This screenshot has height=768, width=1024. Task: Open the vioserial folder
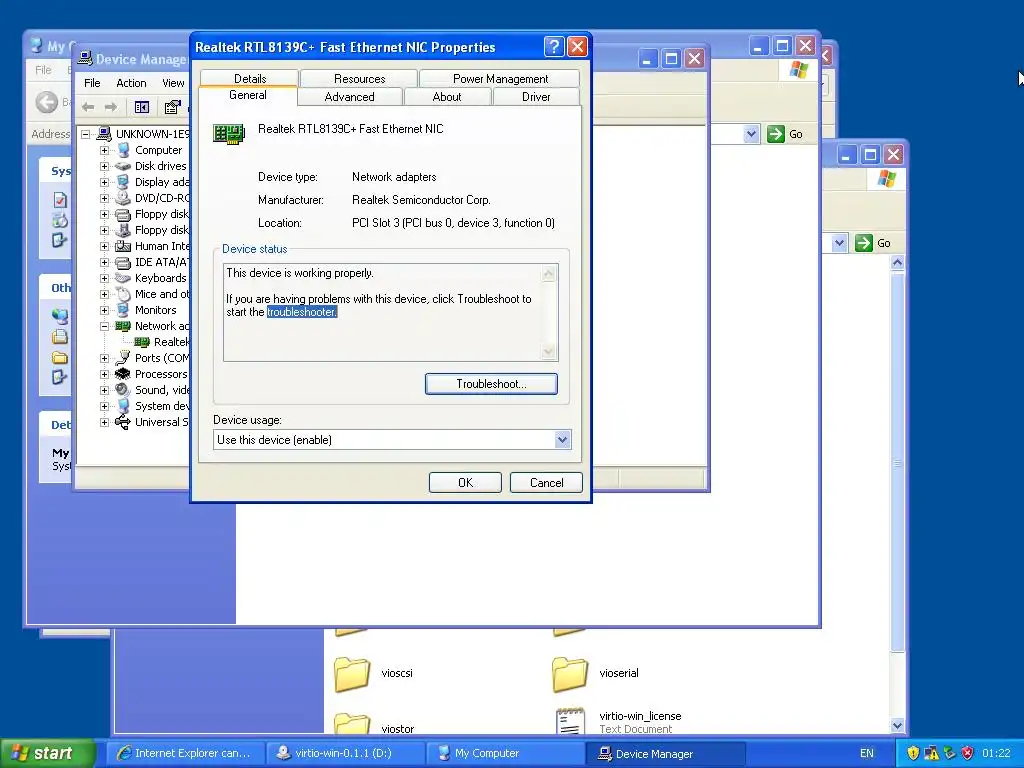596,674
